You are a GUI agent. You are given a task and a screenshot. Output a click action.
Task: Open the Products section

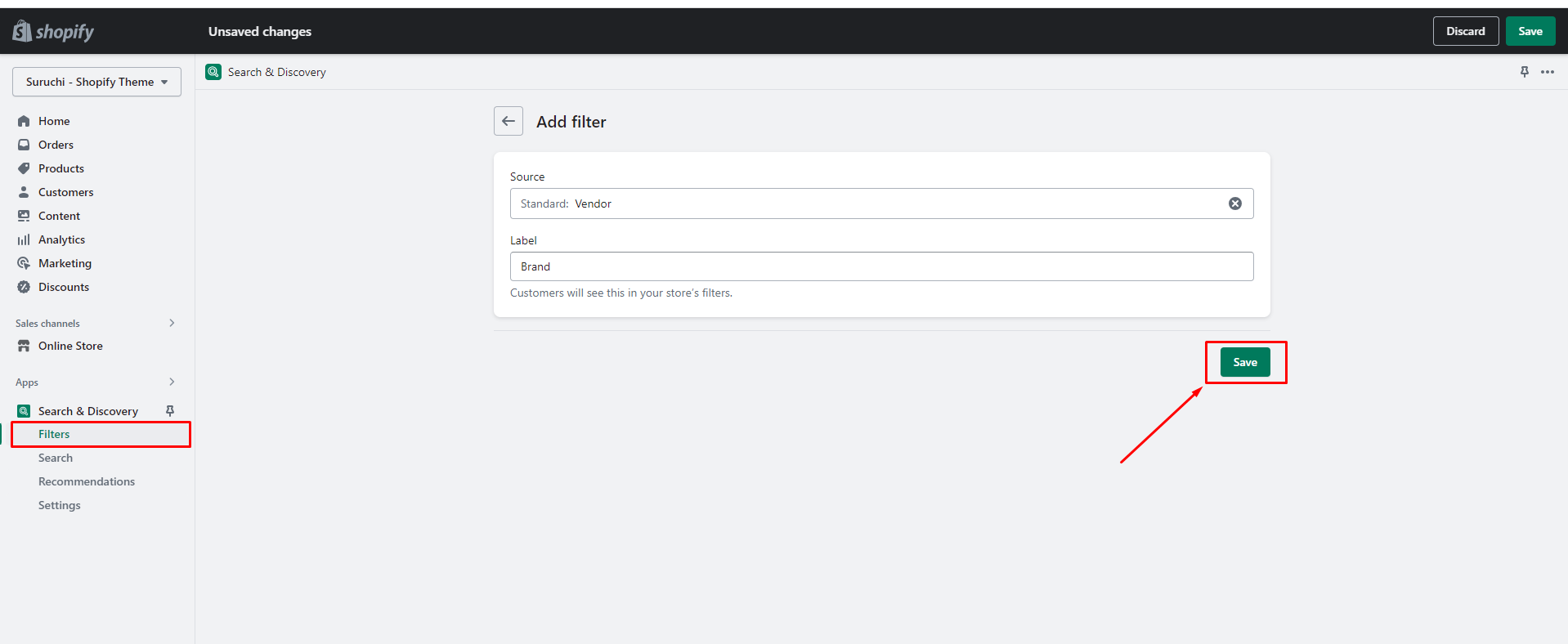pyautogui.click(x=61, y=168)
